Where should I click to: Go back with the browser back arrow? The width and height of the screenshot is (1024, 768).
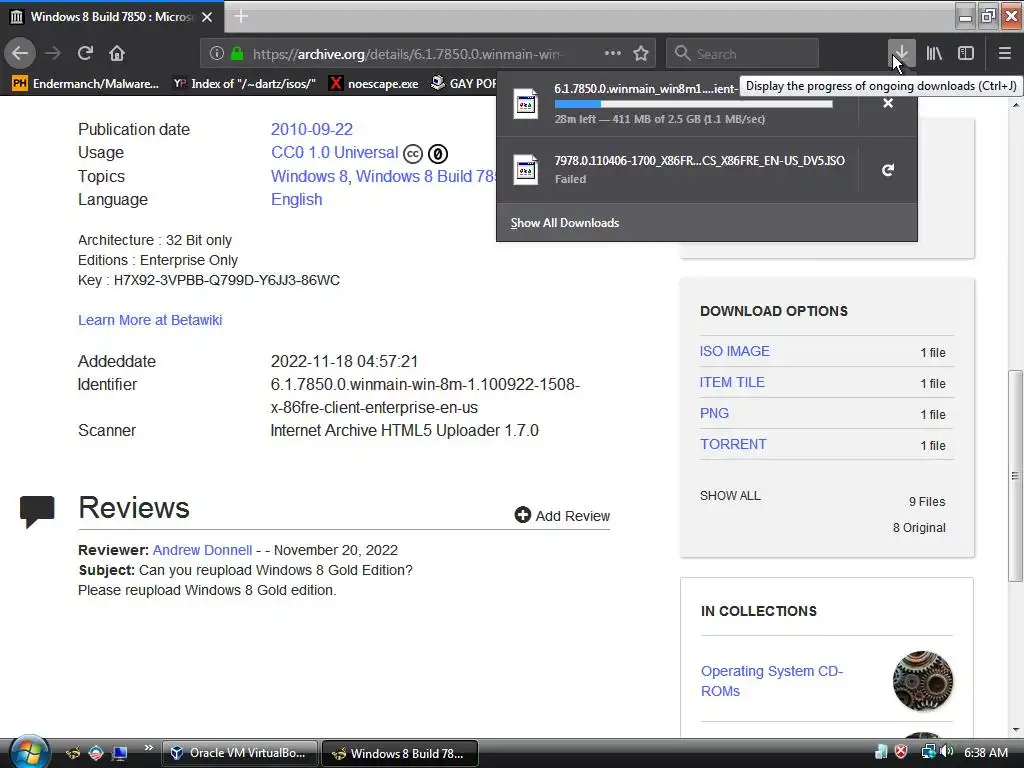[20, 53]
